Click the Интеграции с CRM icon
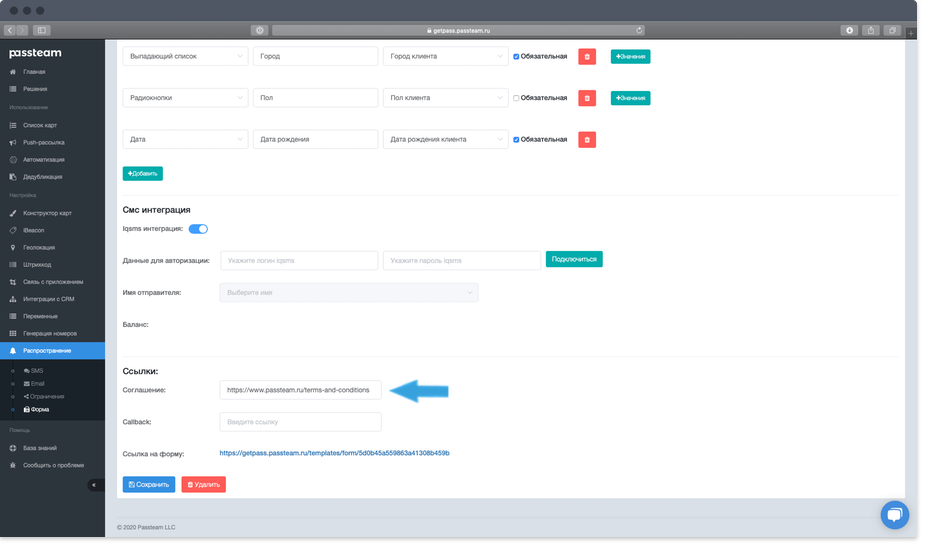The width and height of the screenshot is (925, 544). click(x=13, y=300)
